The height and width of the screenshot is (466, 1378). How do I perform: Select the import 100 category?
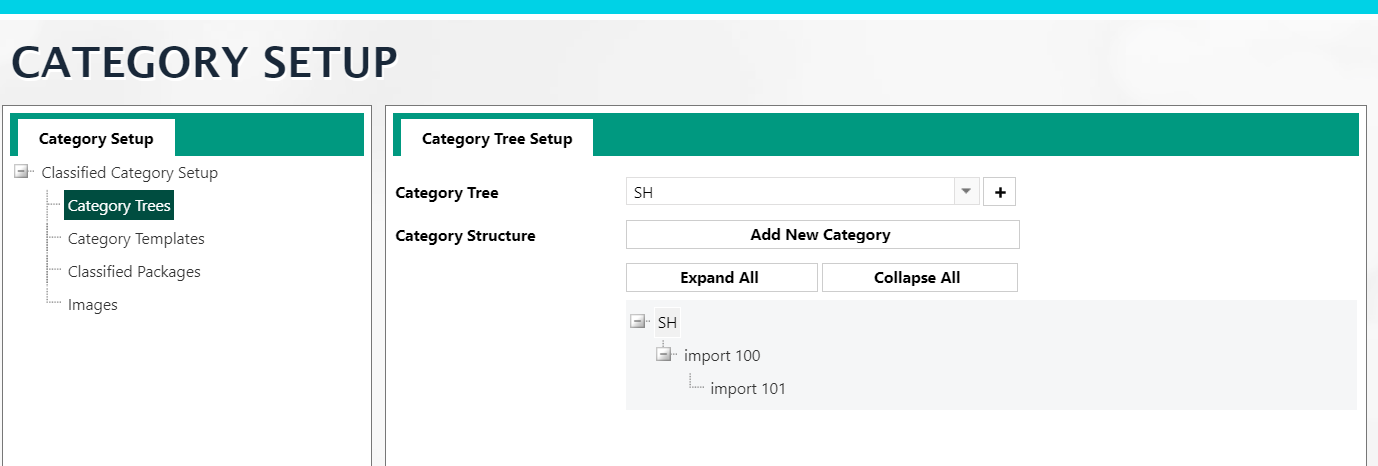point(722,356)
